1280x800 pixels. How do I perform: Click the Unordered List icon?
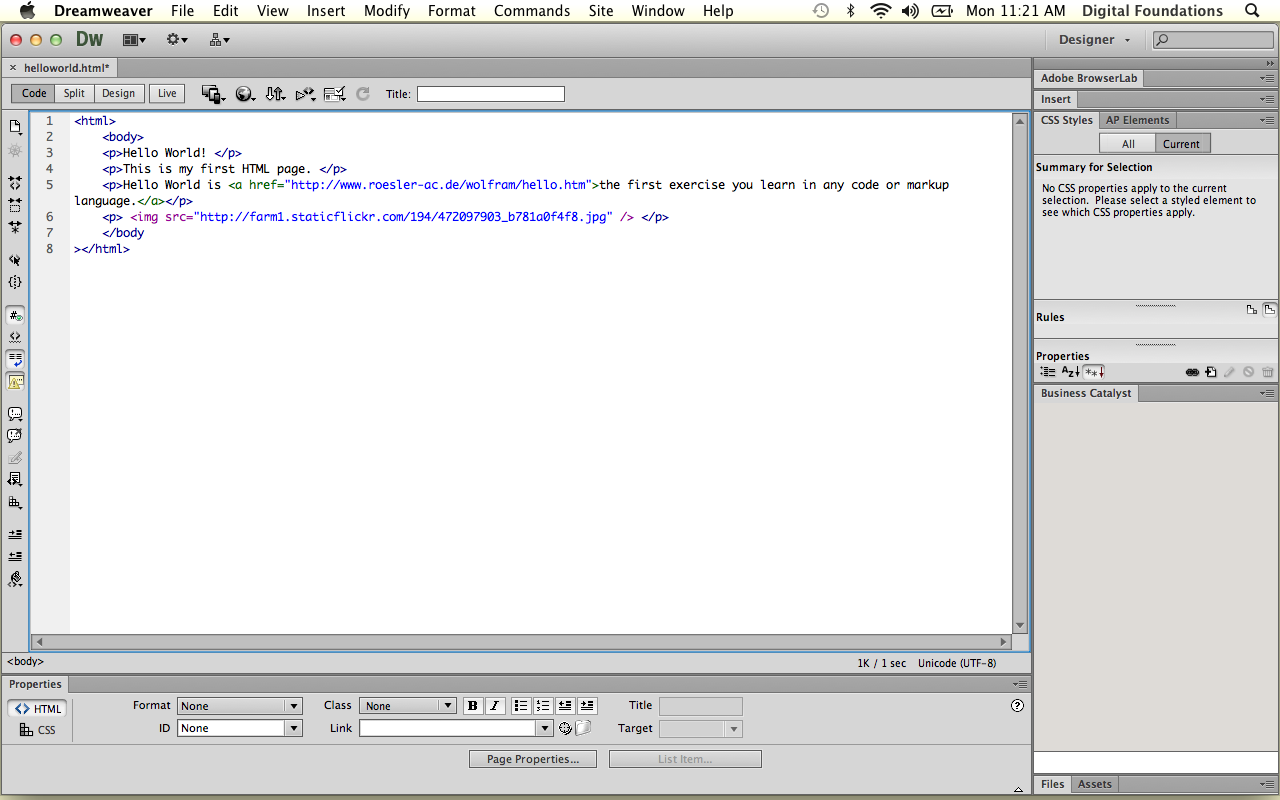pos(521,706)
